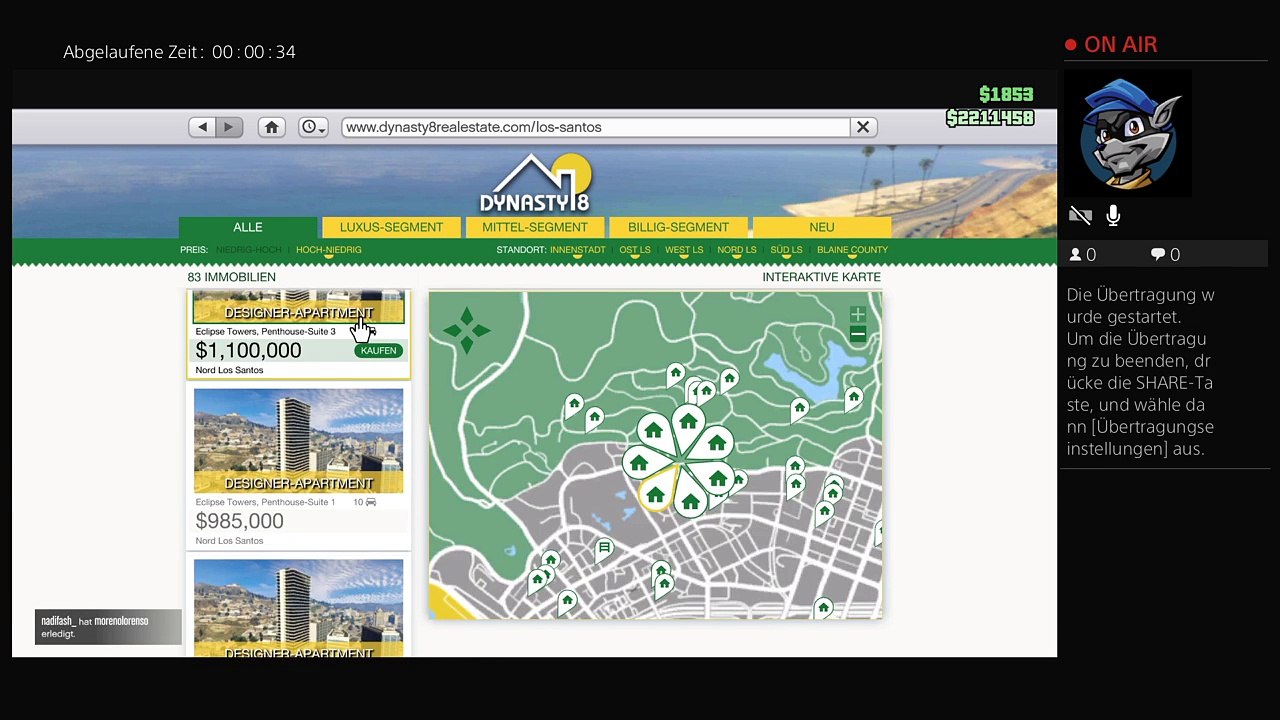The width and height of the screenshot is (1280, 720).
Task: Toggle the NORD LS location filter
Action: [737, 250]
